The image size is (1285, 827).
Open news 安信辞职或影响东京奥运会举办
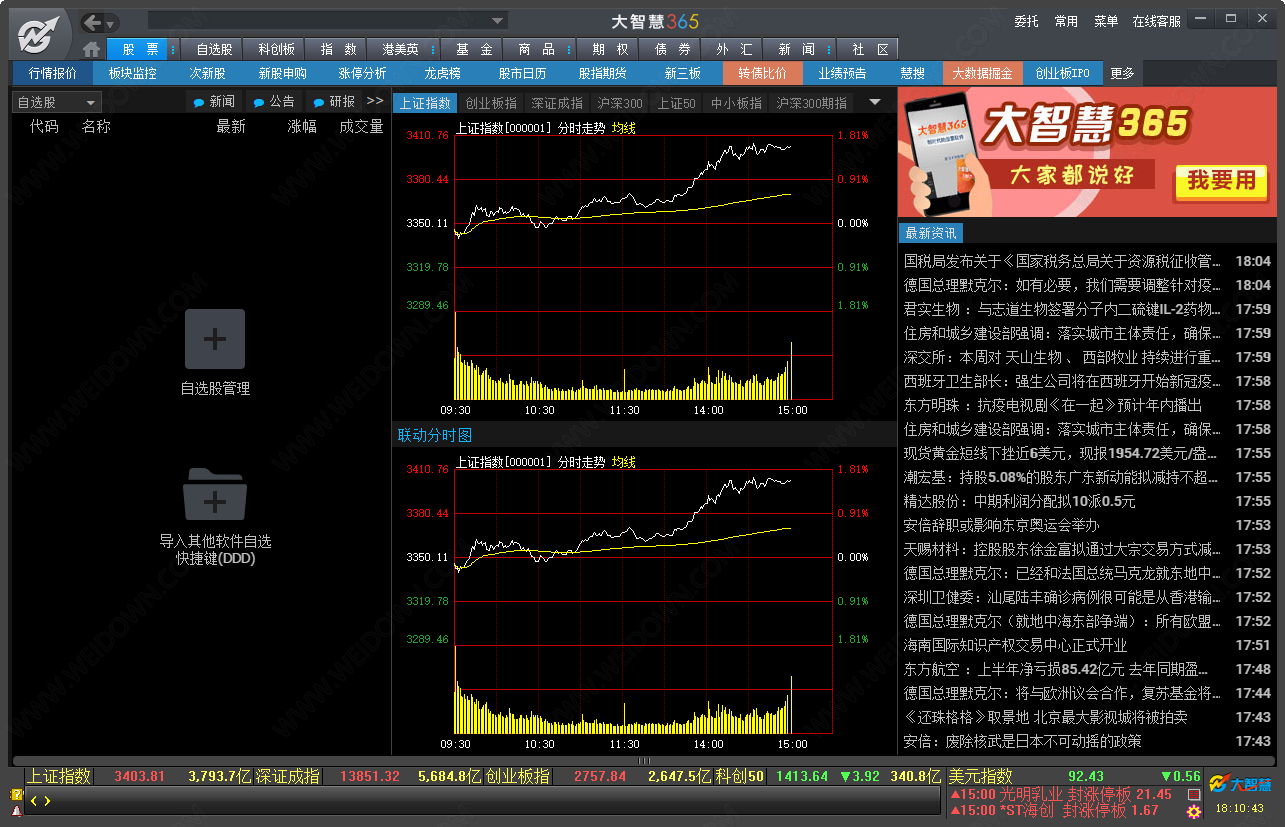pos(1088,525)
